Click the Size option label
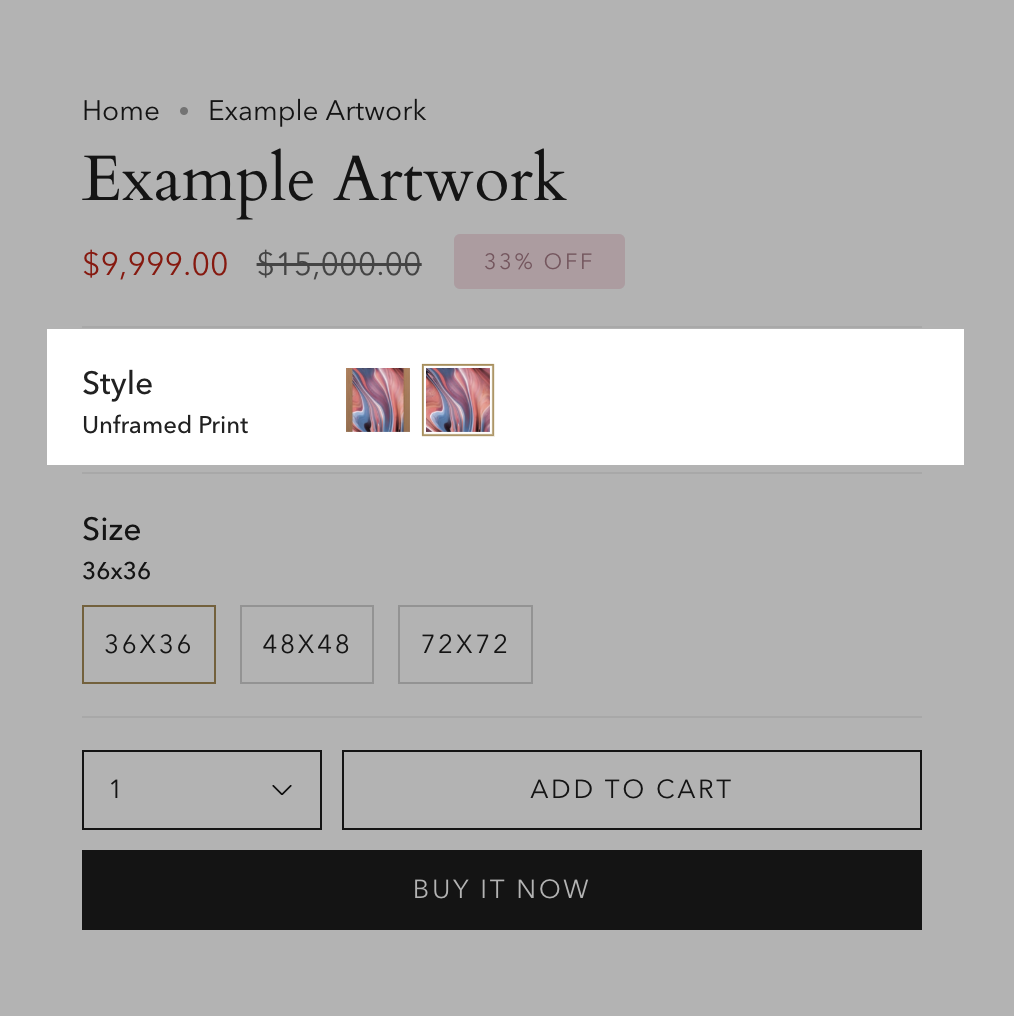The image size is (1014, 1016). pos(111,529)
